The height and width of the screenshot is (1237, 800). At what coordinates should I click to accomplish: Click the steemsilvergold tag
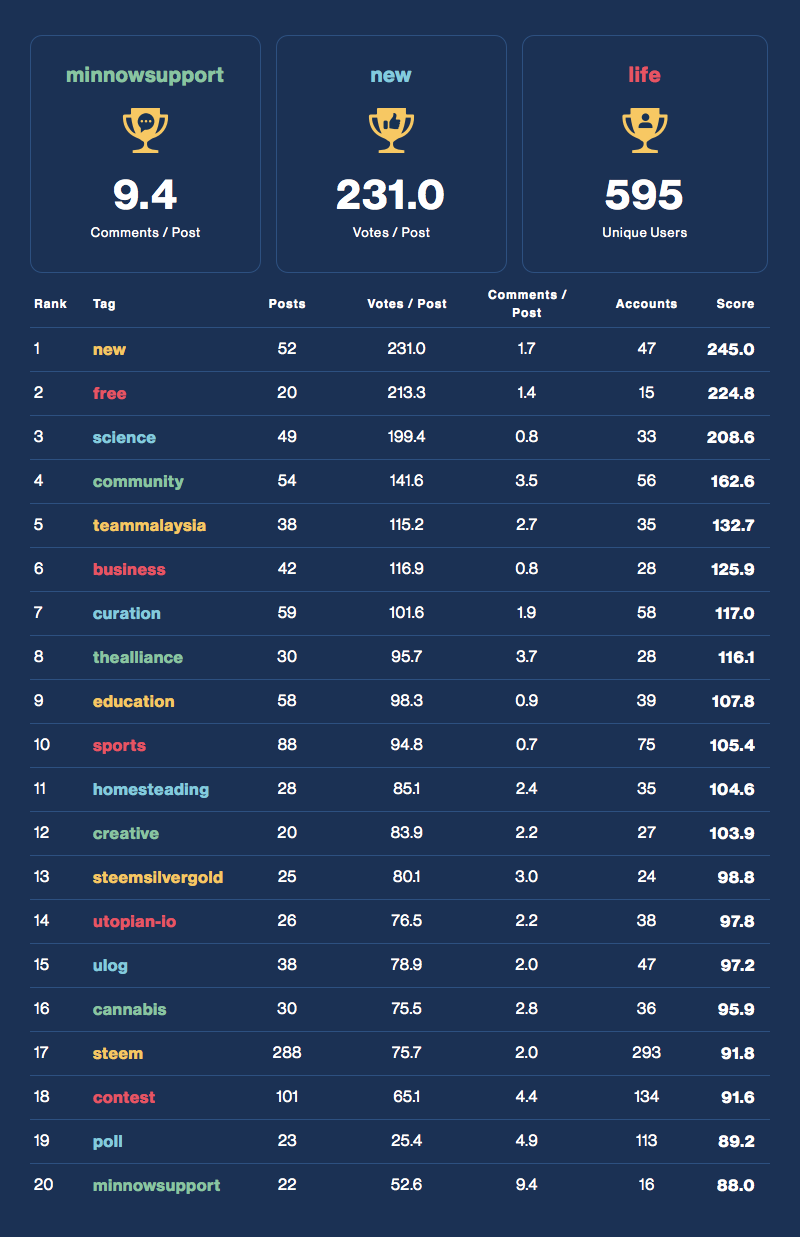click(158, 878)
